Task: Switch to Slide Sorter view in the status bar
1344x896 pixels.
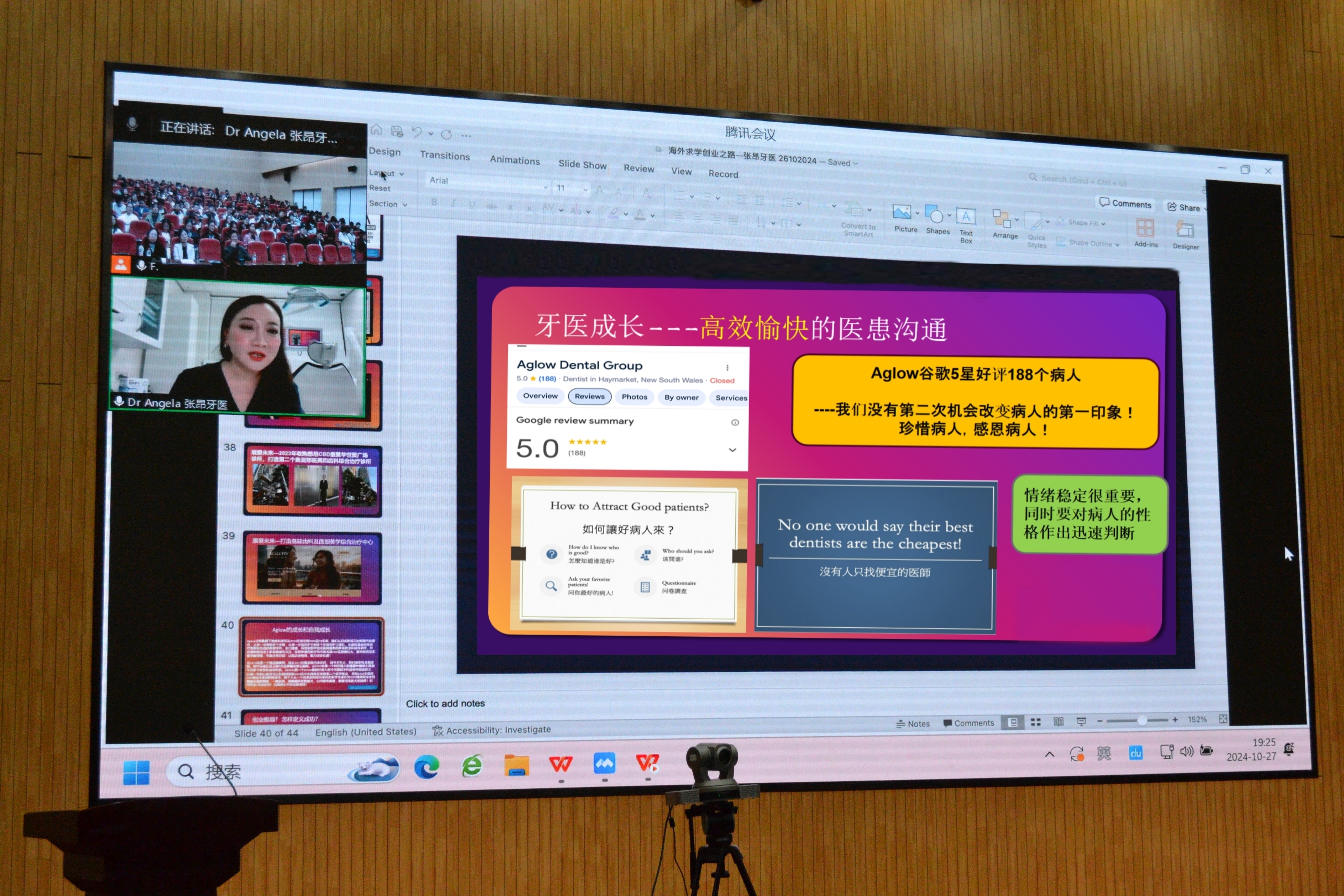Action: click(x=1035, y=722)
